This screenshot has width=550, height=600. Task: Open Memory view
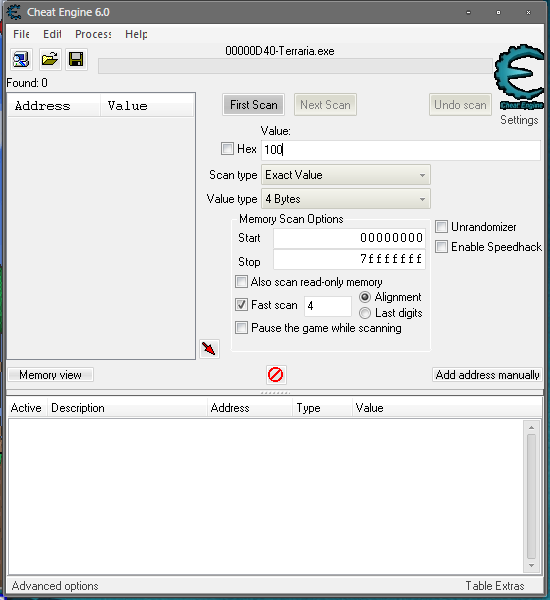51,375
